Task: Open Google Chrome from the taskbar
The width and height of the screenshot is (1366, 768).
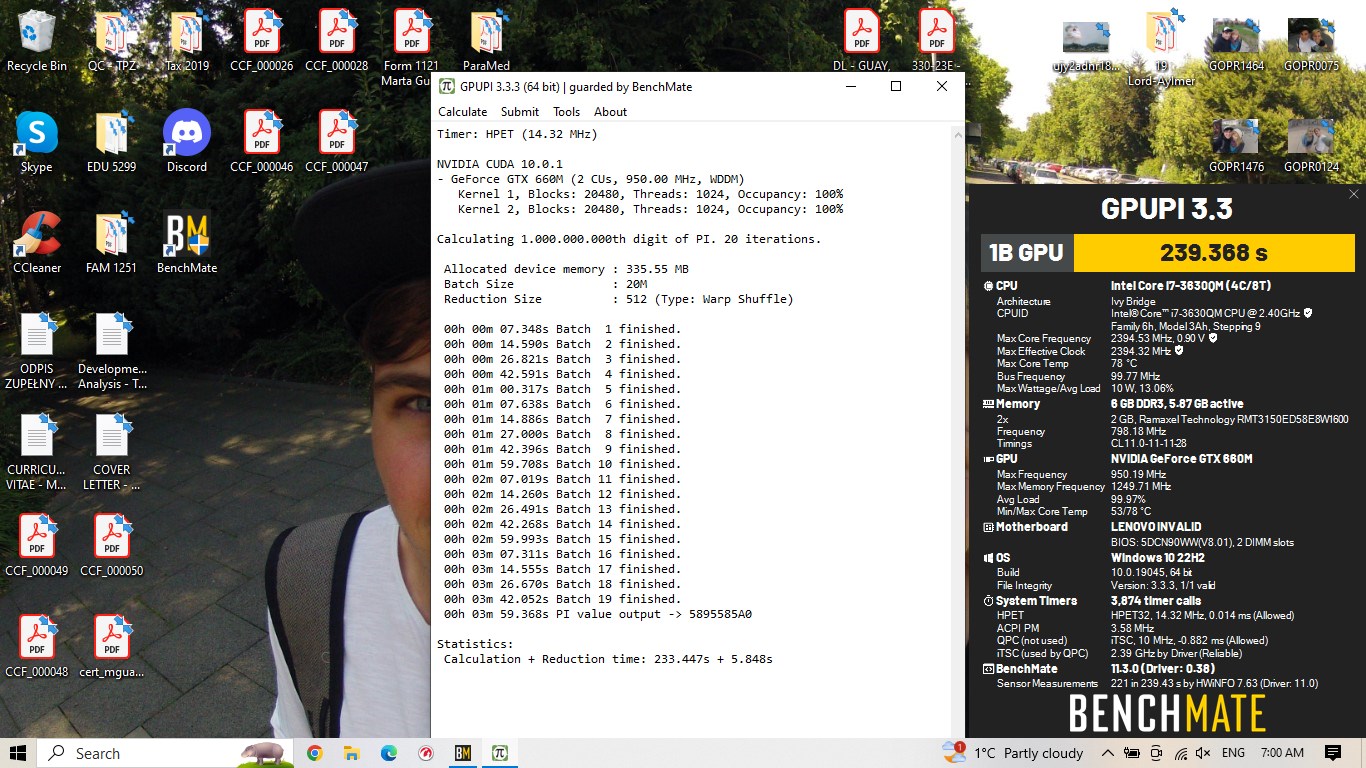Action: click(314, 753)
